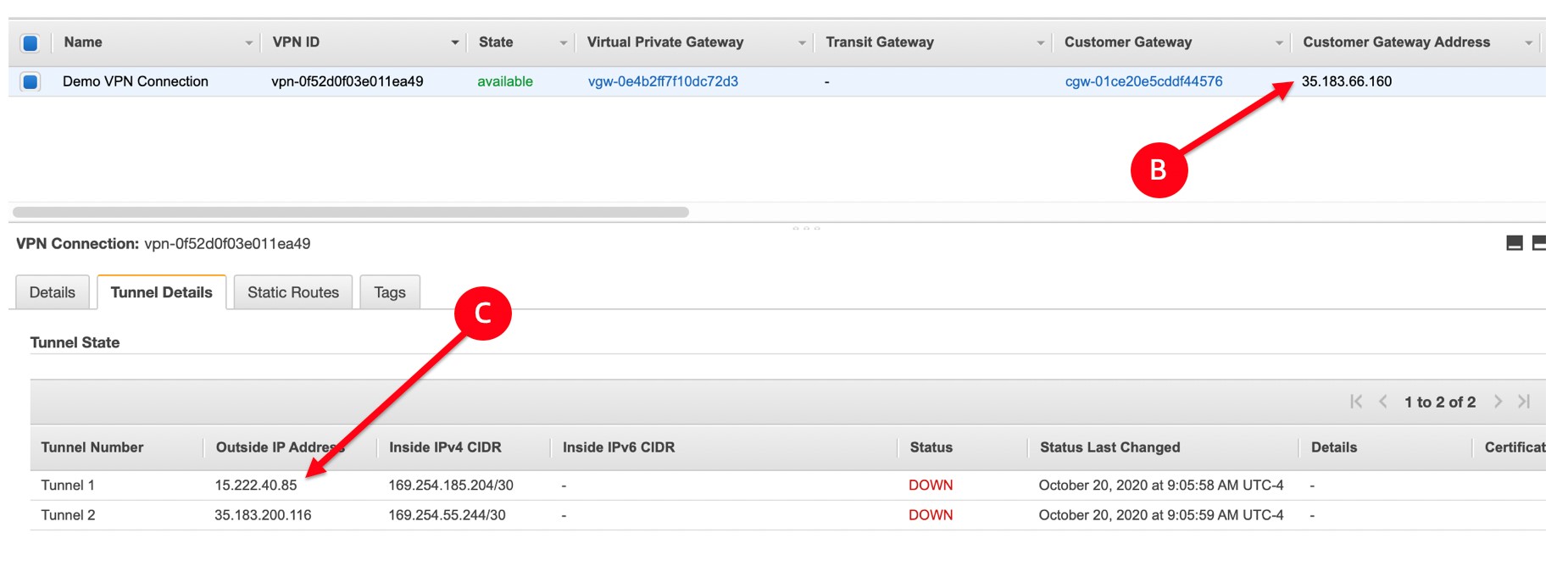
Task: Minimize the VPN connection details pane
Action: coord(1515,243)
